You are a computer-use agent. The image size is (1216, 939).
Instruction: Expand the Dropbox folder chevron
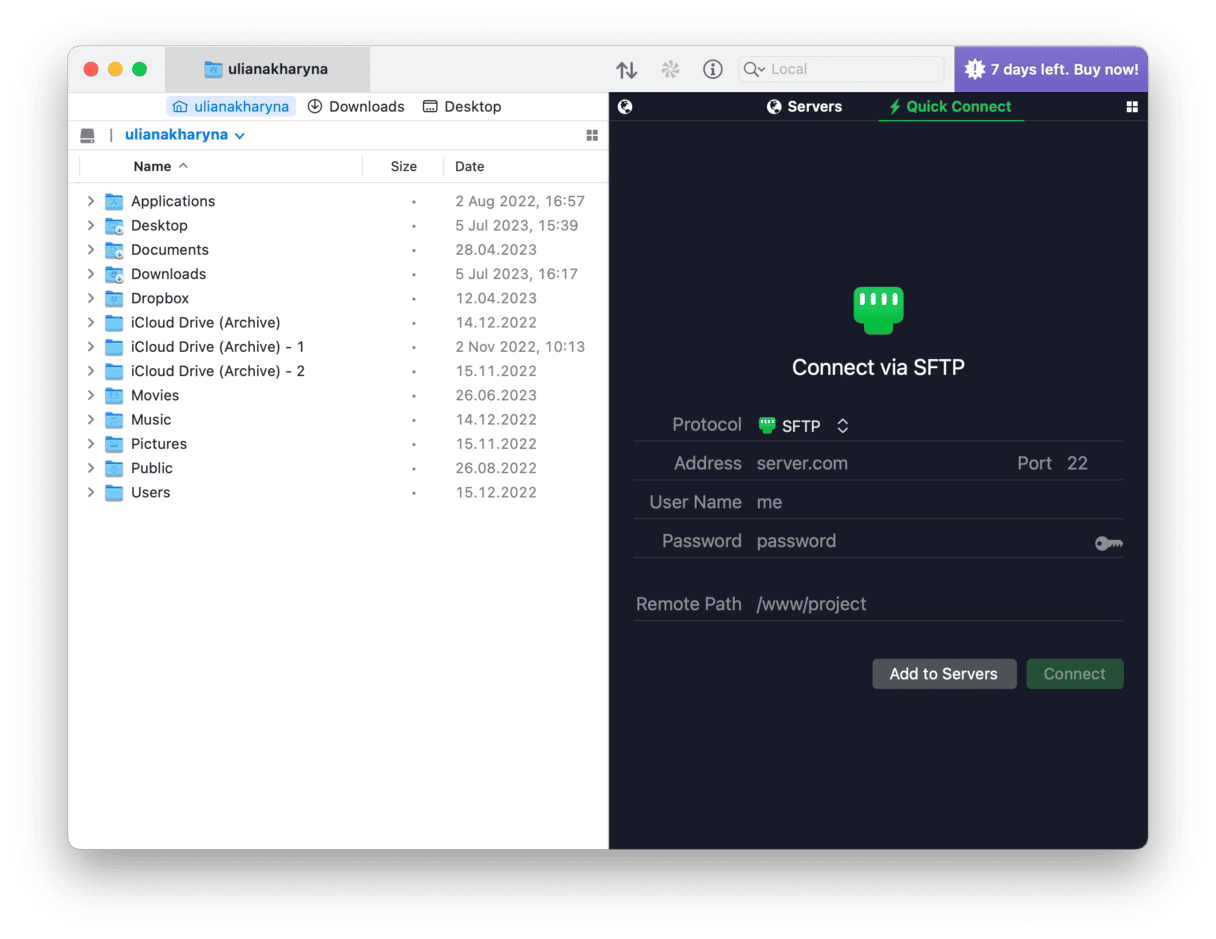tap(91, 298)
